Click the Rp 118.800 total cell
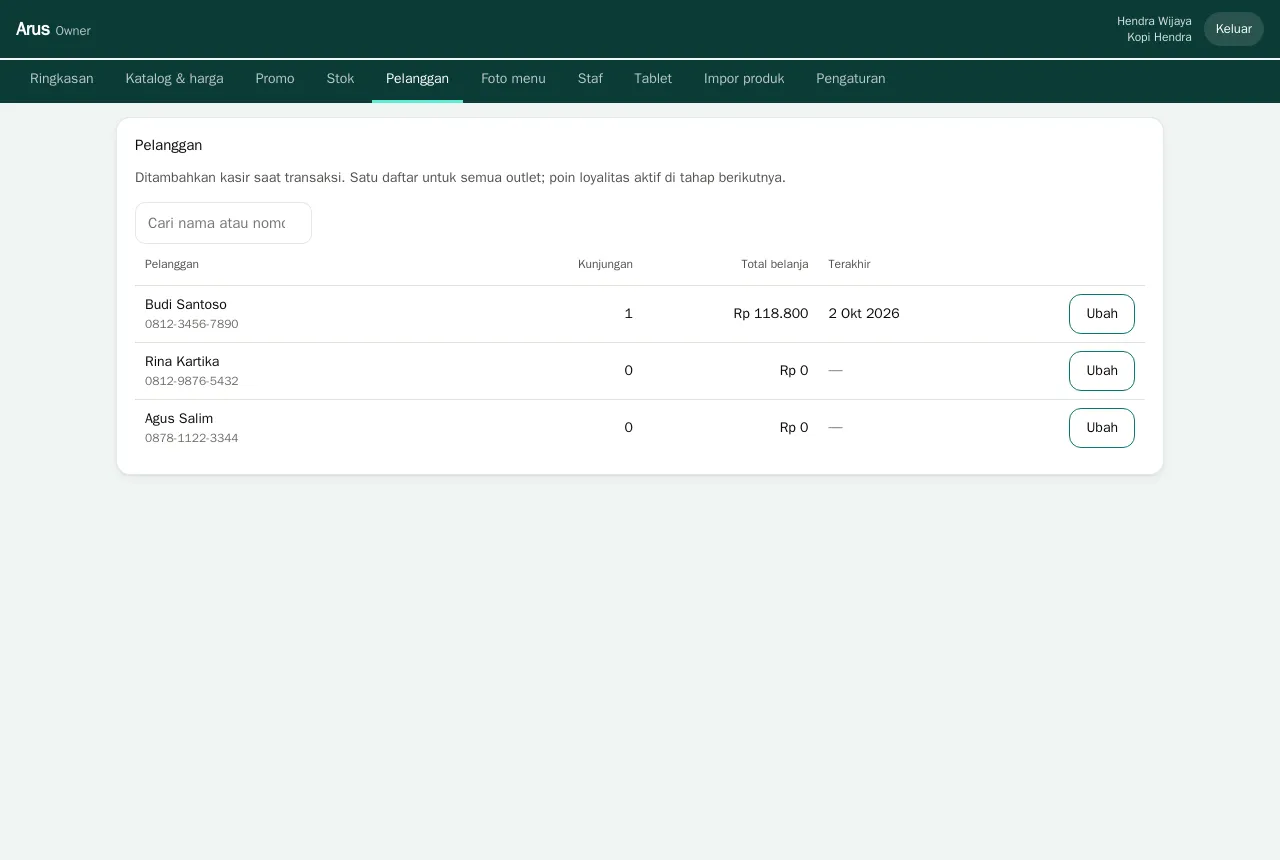Image resolution: width=1280 pixels, height=860 pixels. click(x=771, y=314)
